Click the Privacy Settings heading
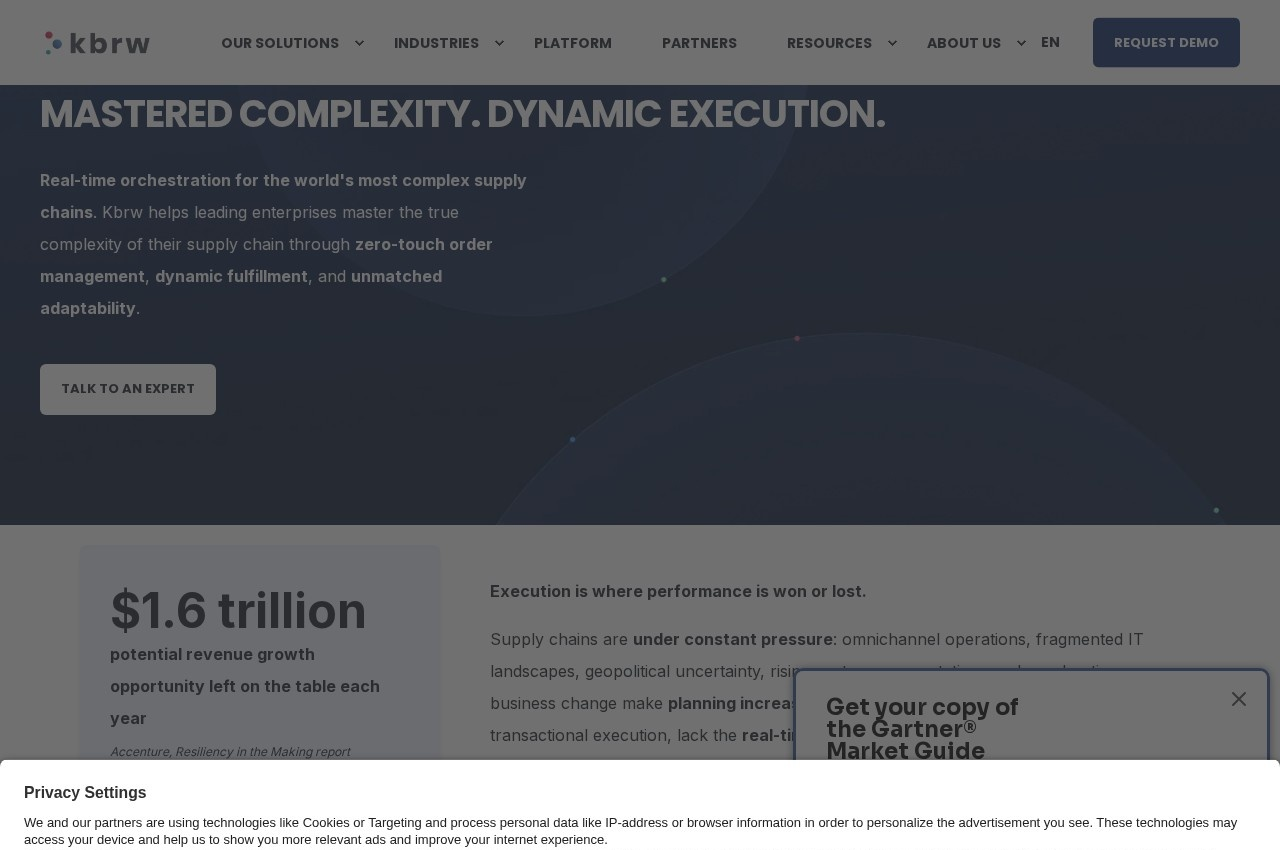The width and height of the screenshot is (1280, 850). 85,793
